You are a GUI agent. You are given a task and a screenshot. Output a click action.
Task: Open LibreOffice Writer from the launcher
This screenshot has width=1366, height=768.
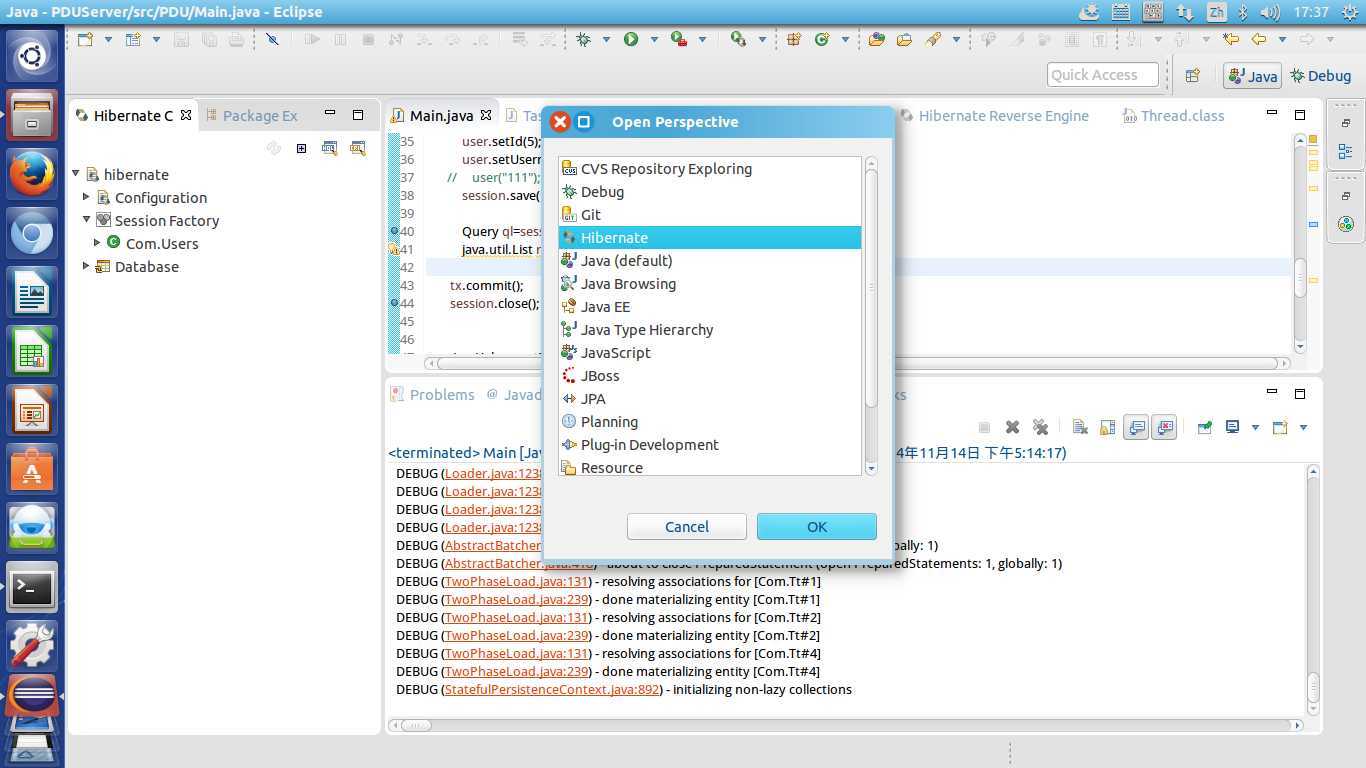point(32,294)
